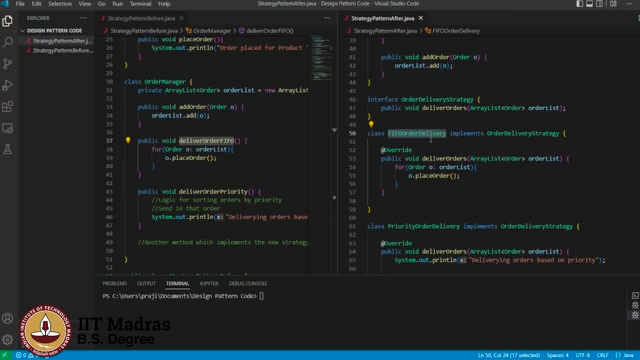Close the StrategyPatternBefore.java tab
Viewport: 640px width, 360px height.
click(x=181, y=18)
